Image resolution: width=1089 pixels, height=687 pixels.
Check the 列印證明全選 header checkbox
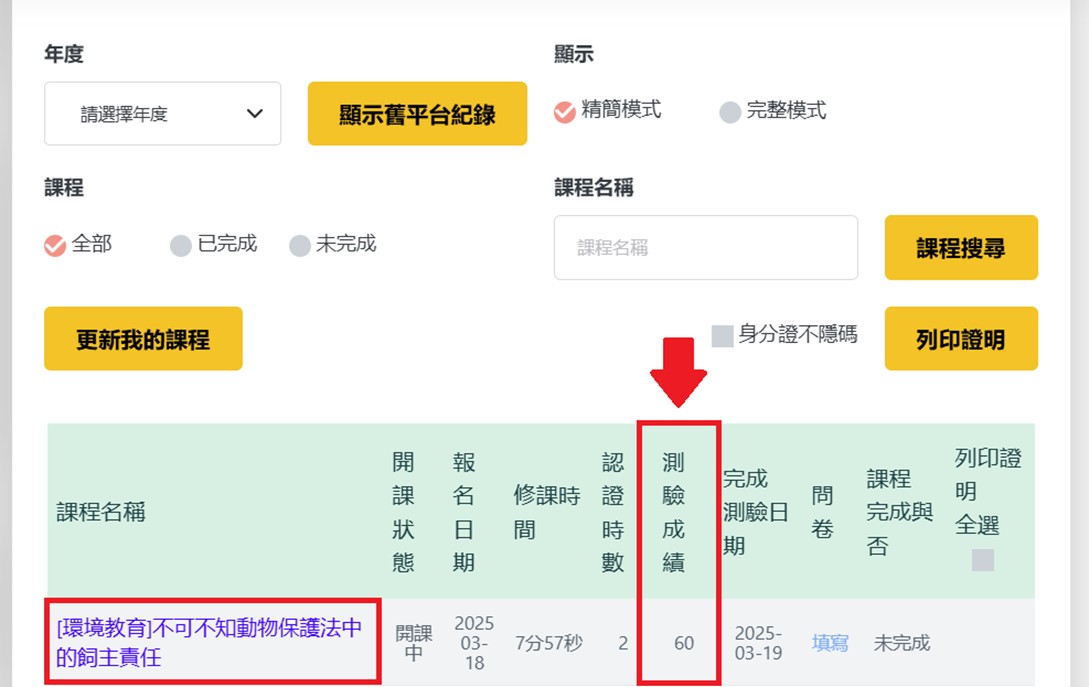tap(982, 560)
